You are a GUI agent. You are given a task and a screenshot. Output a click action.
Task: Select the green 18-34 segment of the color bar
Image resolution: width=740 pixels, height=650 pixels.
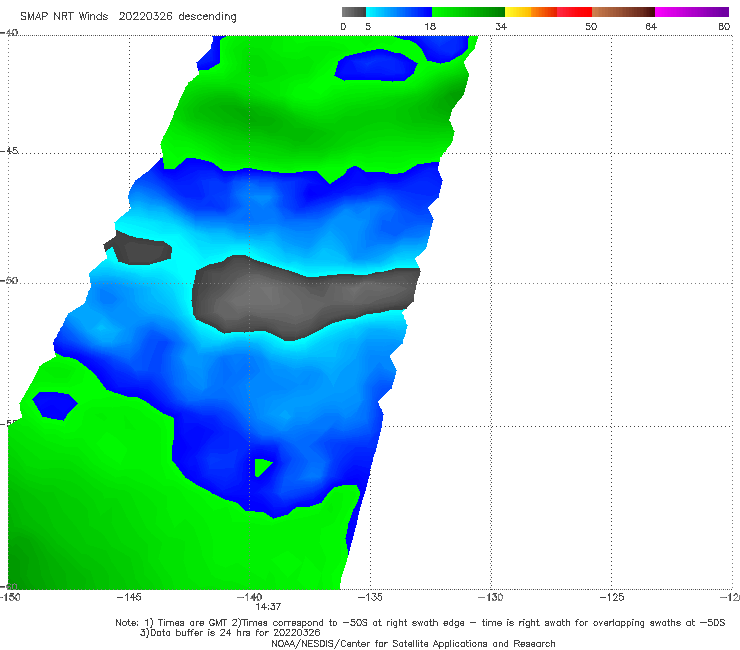(x=468, y=12)
